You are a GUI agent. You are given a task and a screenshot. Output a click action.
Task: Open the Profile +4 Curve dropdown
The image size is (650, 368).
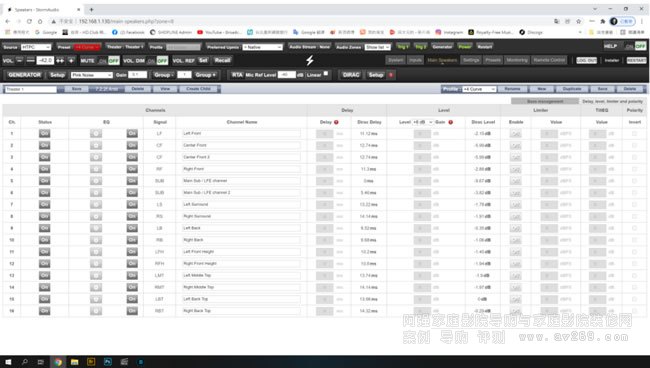(x=479, y=89)
